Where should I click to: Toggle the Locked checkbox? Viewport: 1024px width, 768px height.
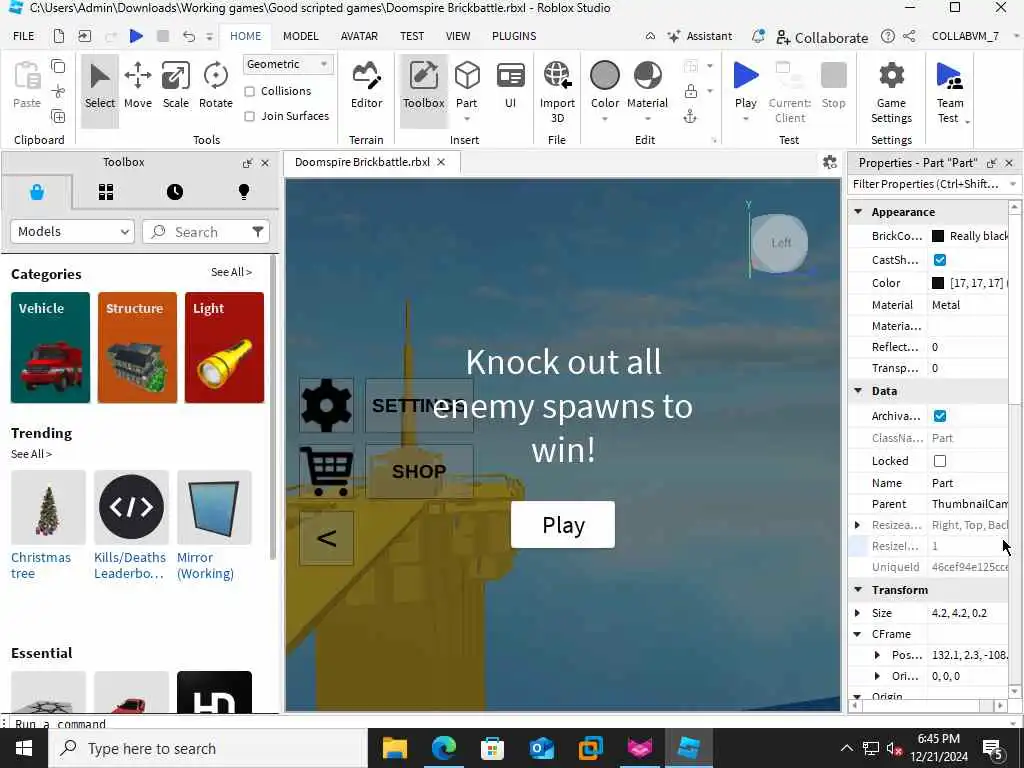click(940, 461)
